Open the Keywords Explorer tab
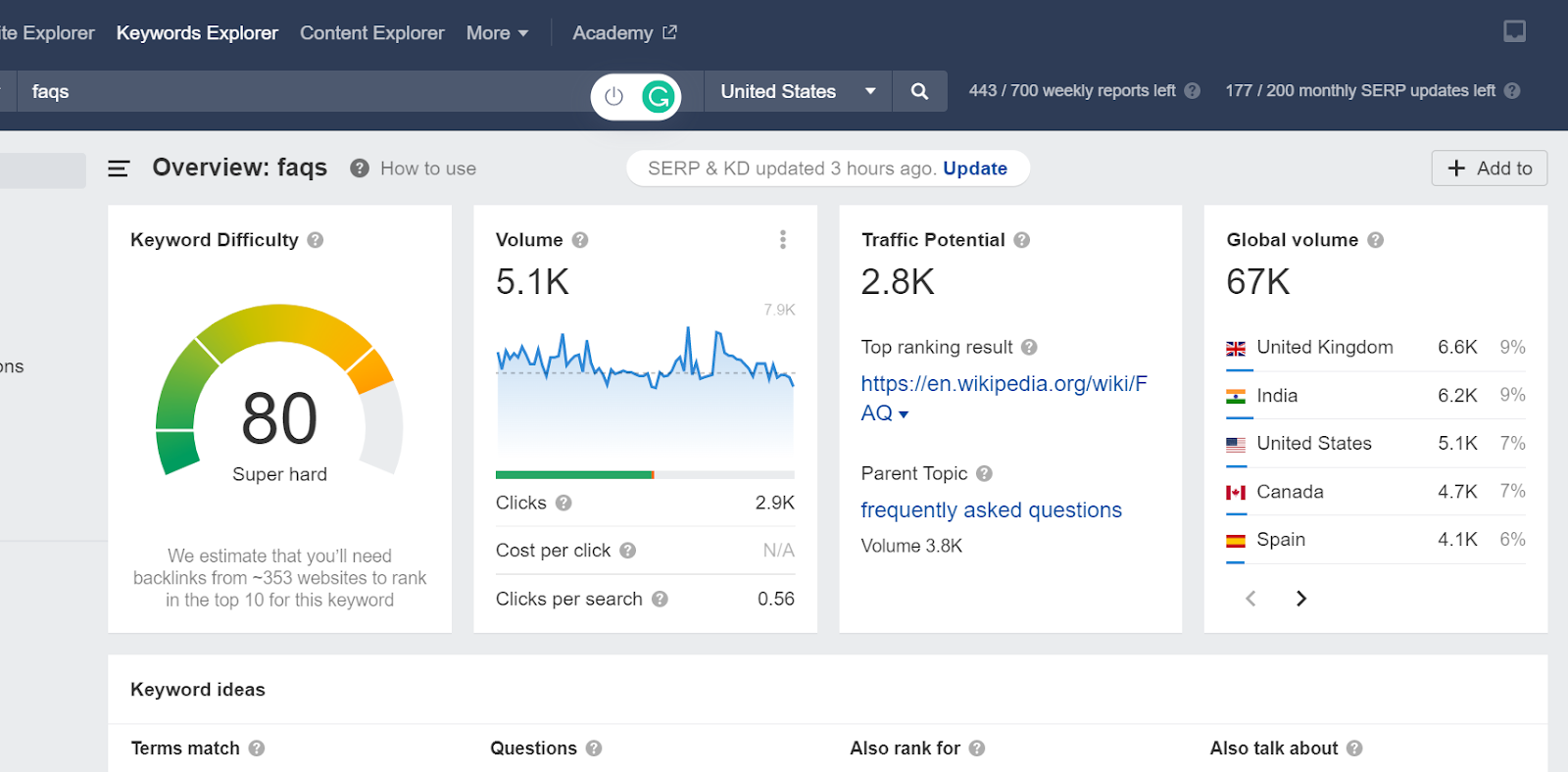 pyautogui.click(x=197, y=33)
